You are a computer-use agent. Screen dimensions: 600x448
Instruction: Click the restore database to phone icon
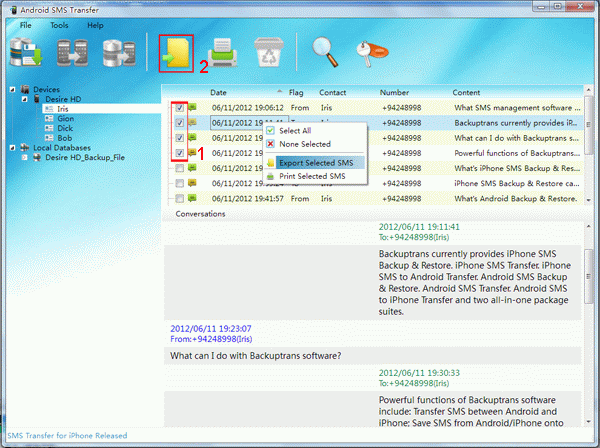coord(119,53)
